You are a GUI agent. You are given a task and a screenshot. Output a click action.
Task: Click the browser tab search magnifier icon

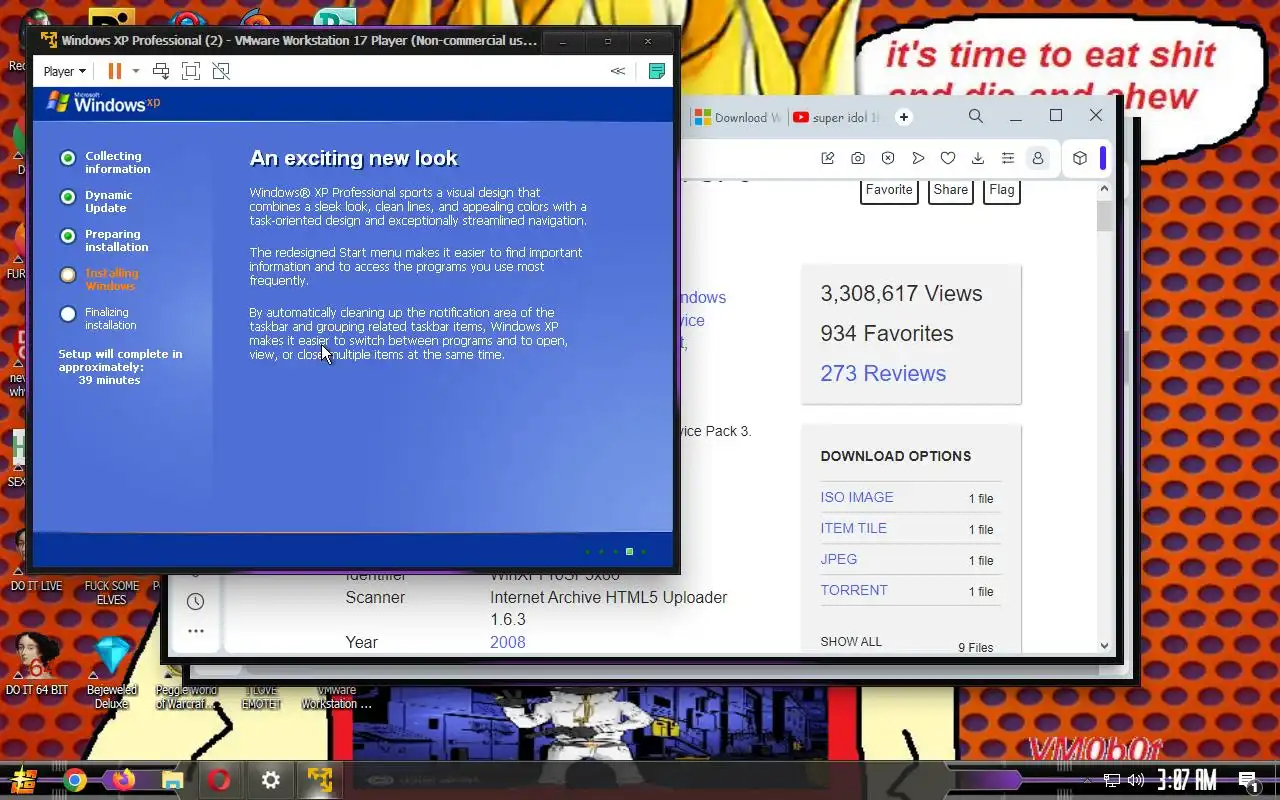tap(976, 116)
